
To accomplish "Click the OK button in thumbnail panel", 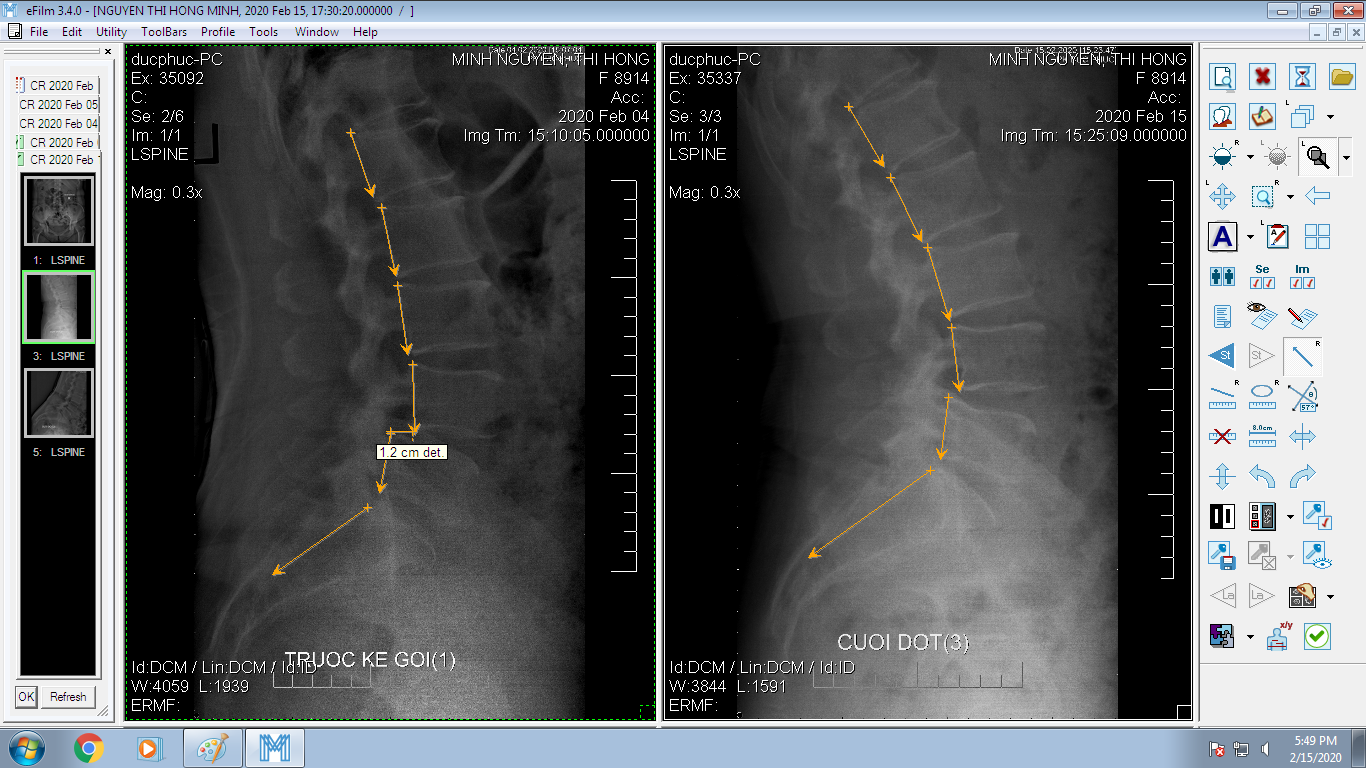I will (x=26, y=696).
